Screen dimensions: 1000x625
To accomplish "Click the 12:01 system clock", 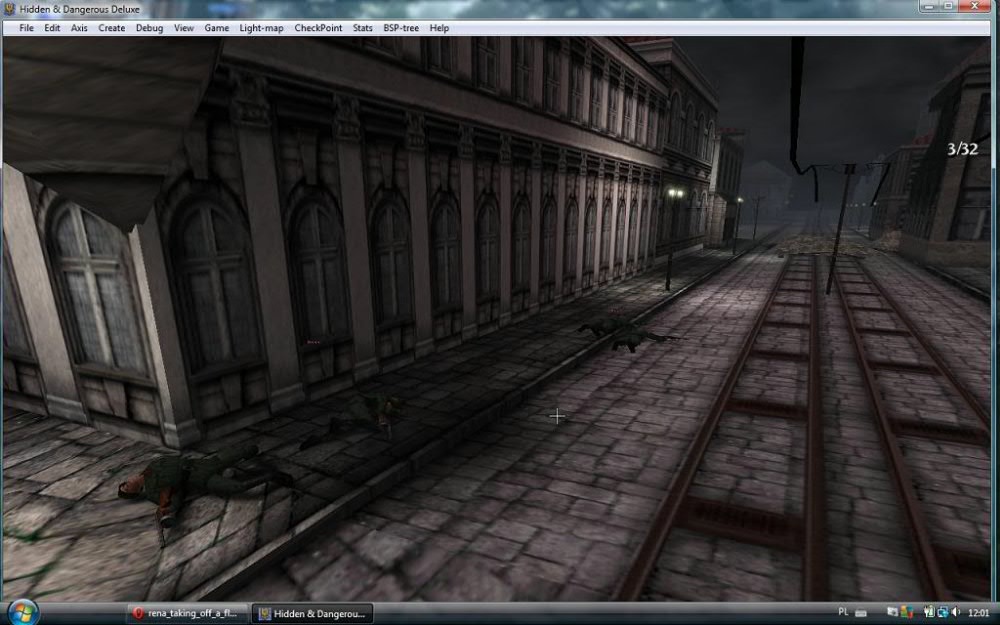I will pos(978,613).
